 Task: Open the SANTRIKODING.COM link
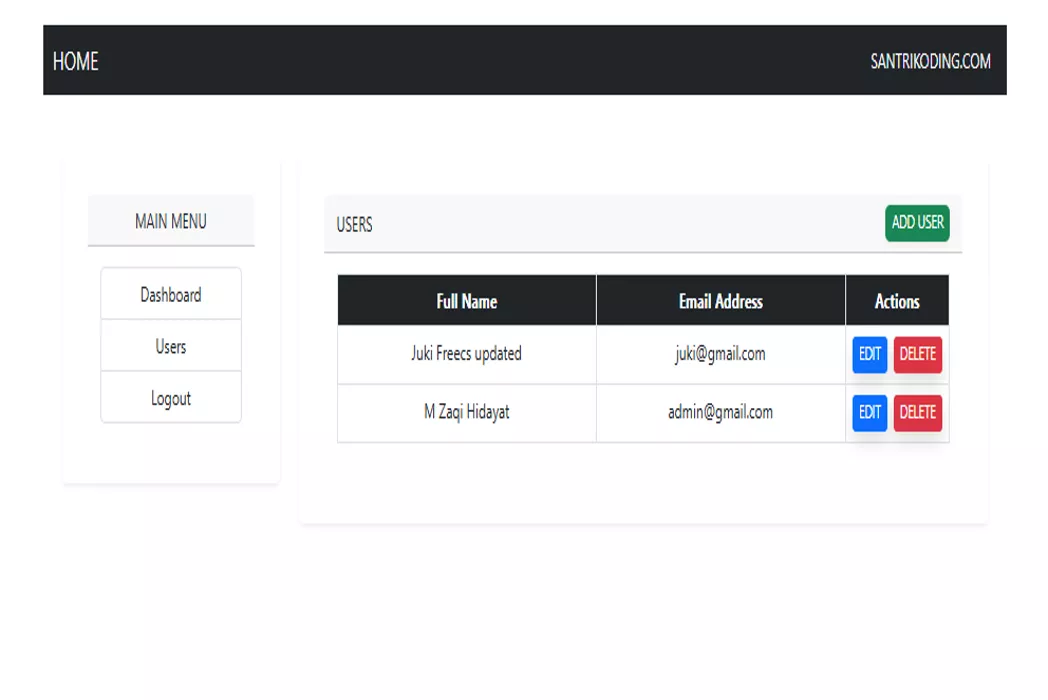[930, 62]
